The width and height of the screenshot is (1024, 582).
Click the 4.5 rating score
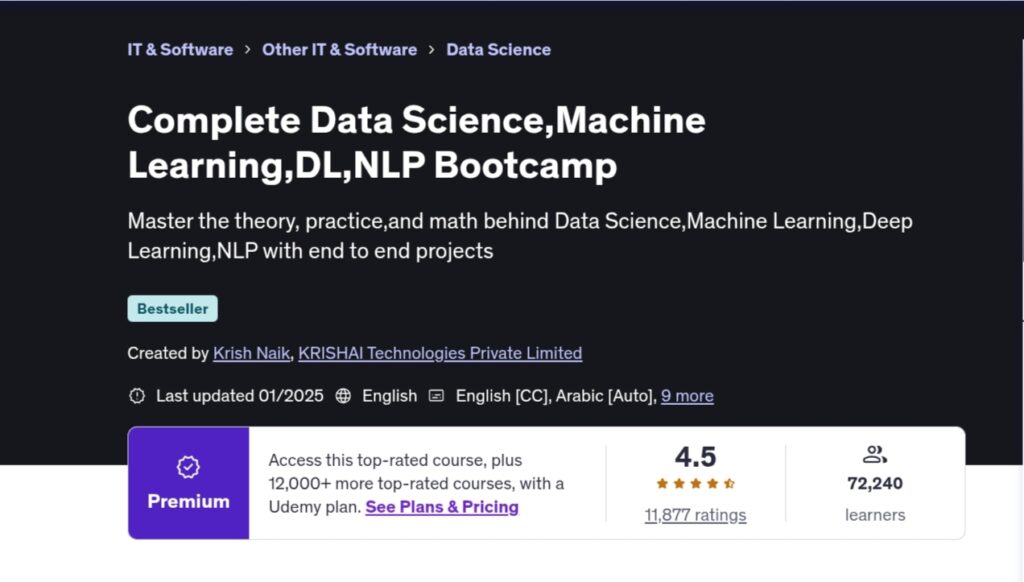point(696,457)
